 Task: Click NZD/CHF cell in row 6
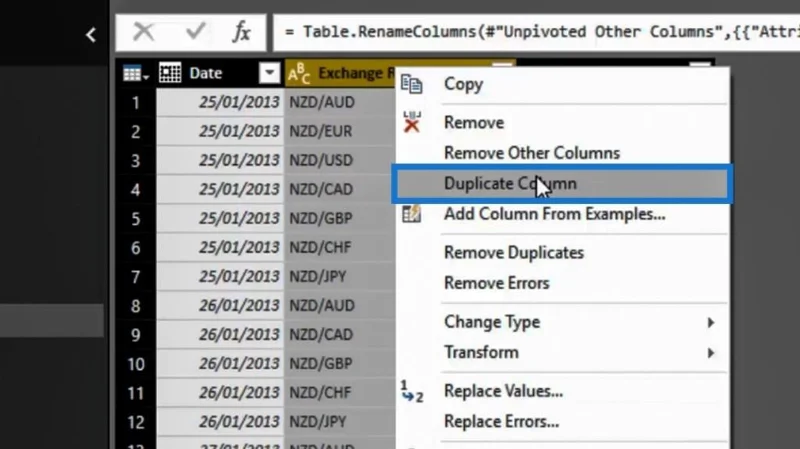pyautogui.click(x=340, y=247)
